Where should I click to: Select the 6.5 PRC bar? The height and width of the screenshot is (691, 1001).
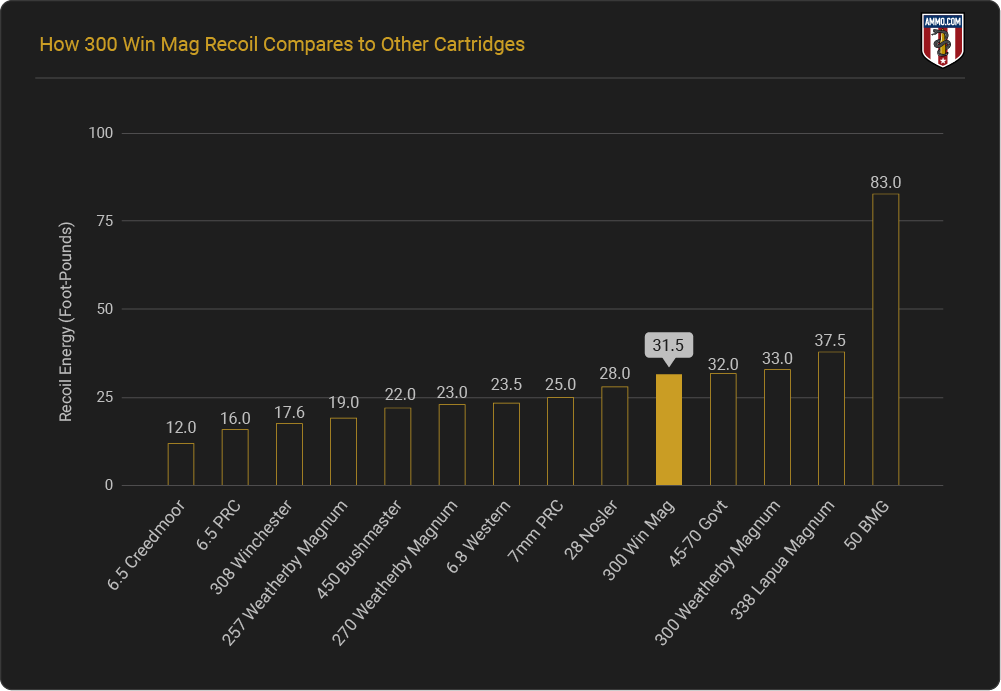tap(235, 458)
